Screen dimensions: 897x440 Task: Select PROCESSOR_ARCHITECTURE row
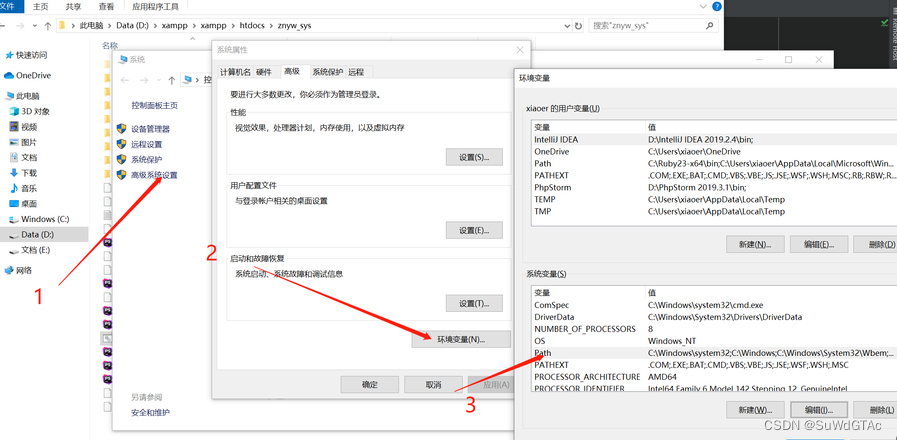tap(714, 377)
